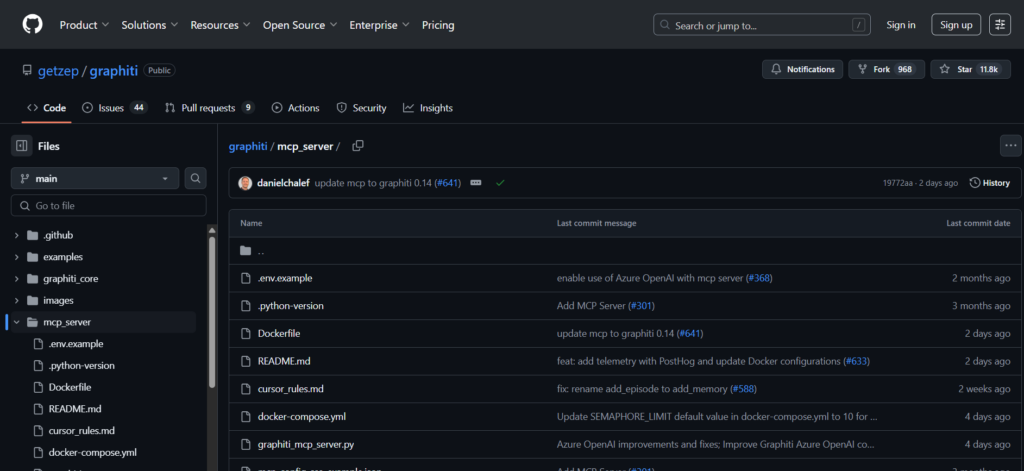Open the more options ellipsis button
This screenshot has height=471, width=1024.
point(1011,146)
